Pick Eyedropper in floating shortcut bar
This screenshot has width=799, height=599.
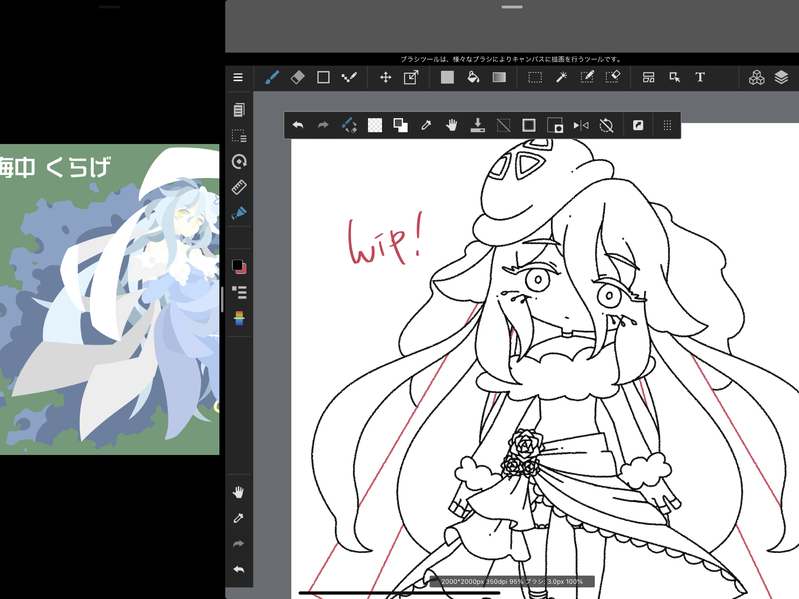point(426,125)
